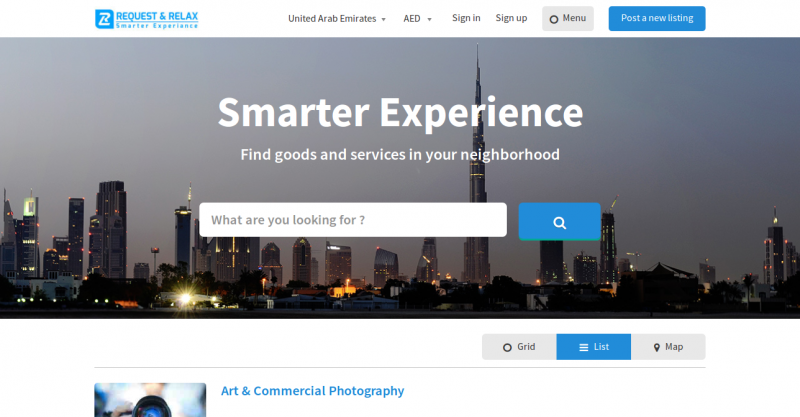Image resolution: width=800 pixels, height=417 pixels.
Task: Switch to List view
Action: point(593,347)
